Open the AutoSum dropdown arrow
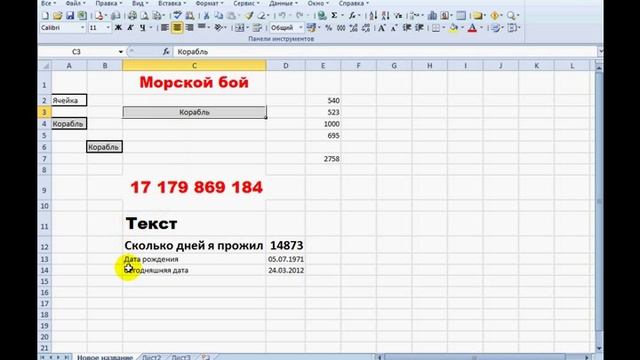The width and height of the screenshot is (640, 360). pyautogui.click(x=342, y=16)
